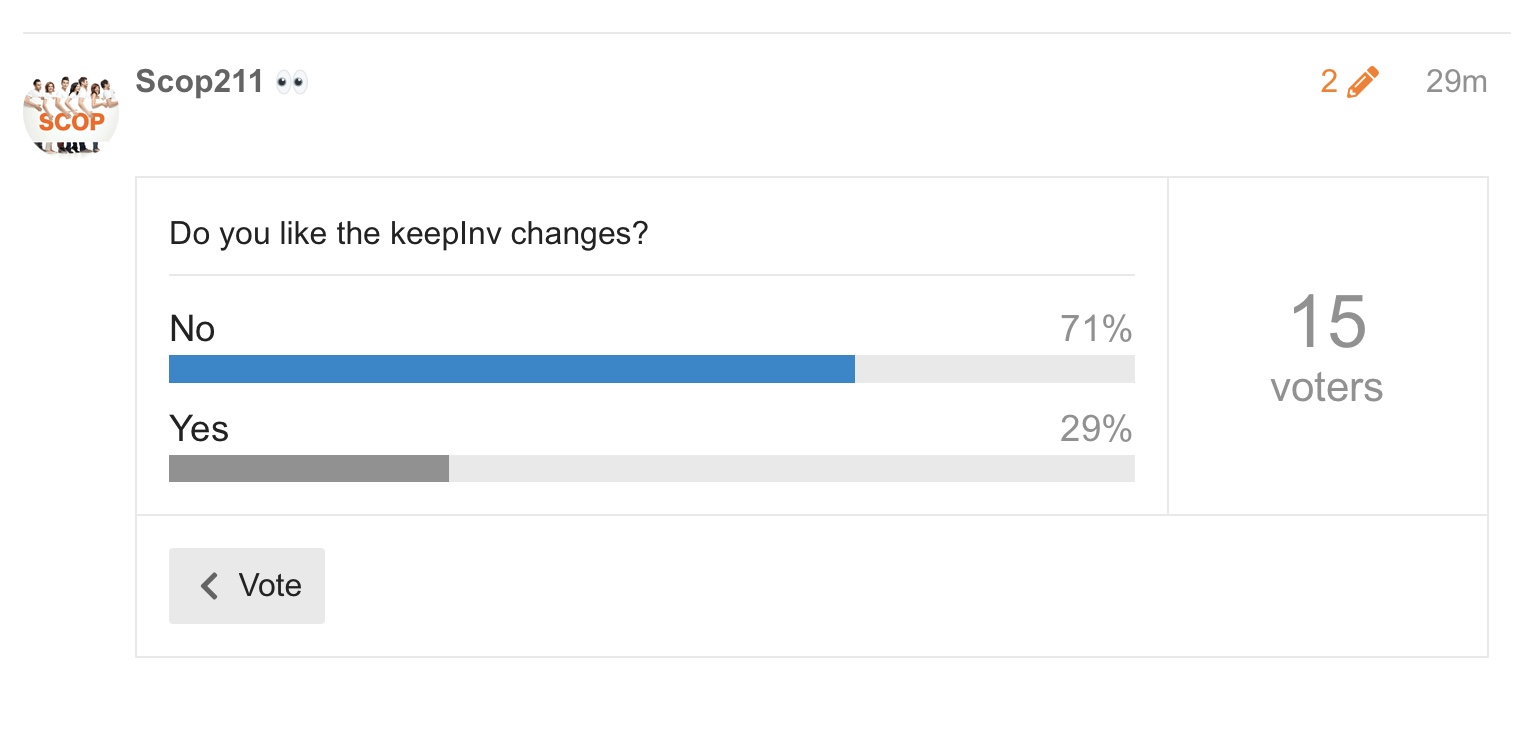Click the 29m post timestamp
This screenshot has height=732, width=1536.
[x=1456, y=82]
